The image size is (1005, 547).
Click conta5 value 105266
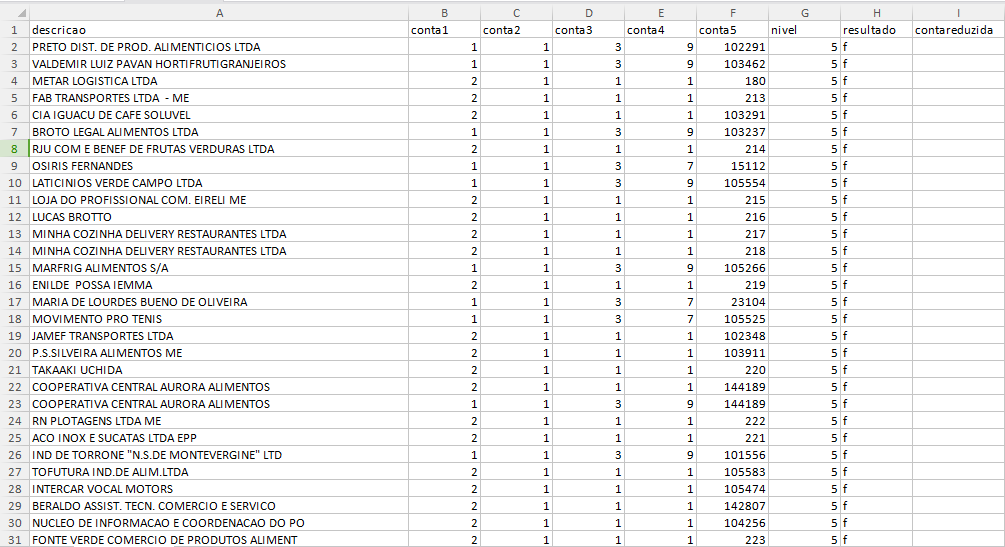click(733, 268)
